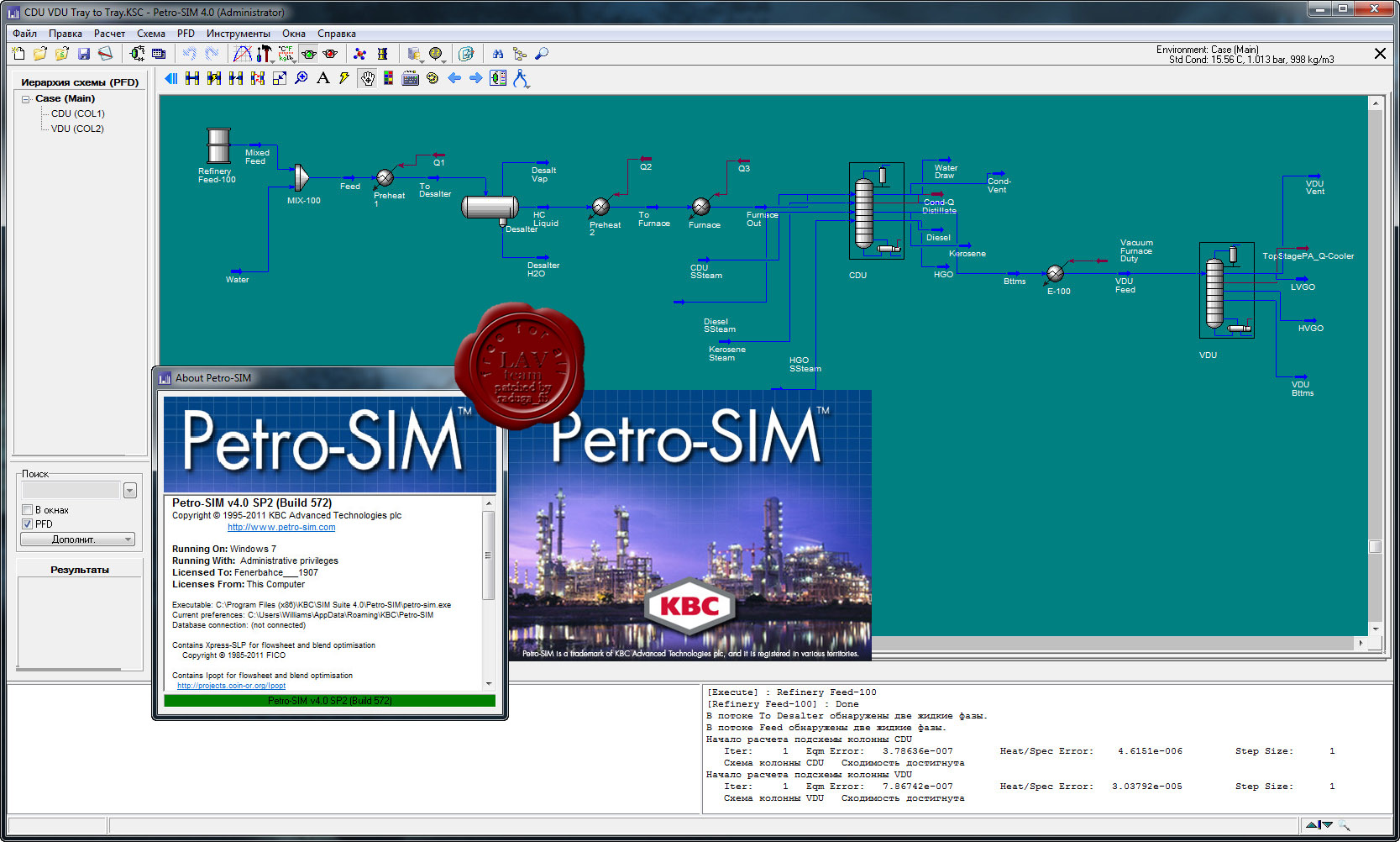
Task: Open a case file via the folder icon
Action: (x=39, y=54)
